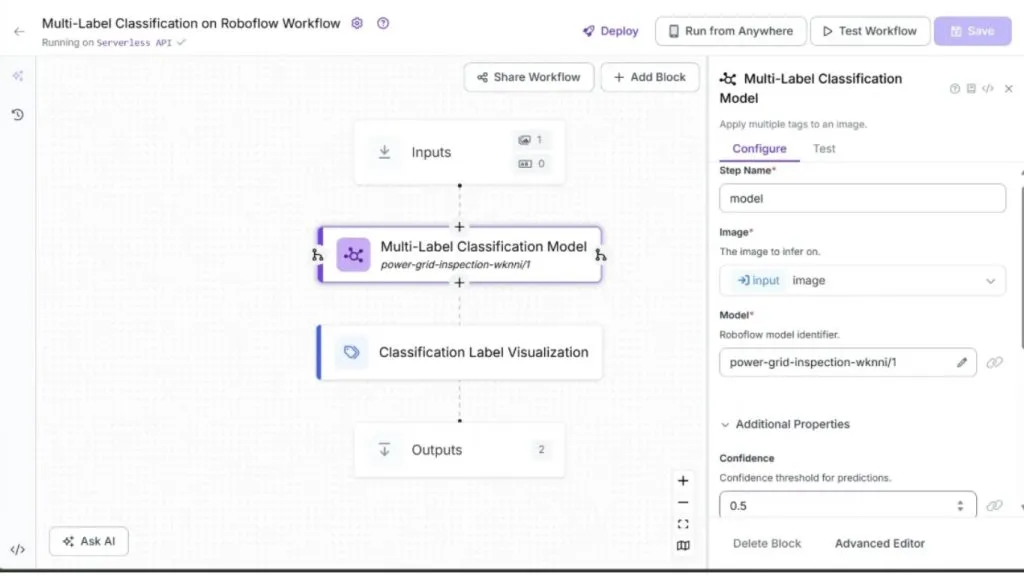Viewport: 1024px width, 576px height.
Task: Open the code view icon in left sidebar
Action: (18, 550)
